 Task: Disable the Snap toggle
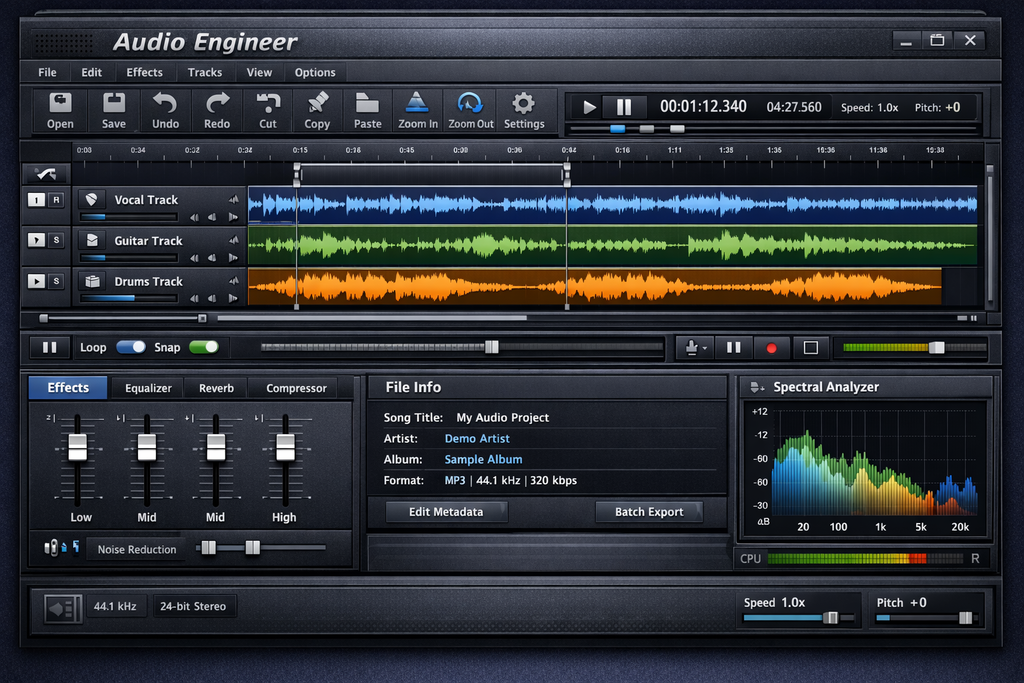coord(203,347)
